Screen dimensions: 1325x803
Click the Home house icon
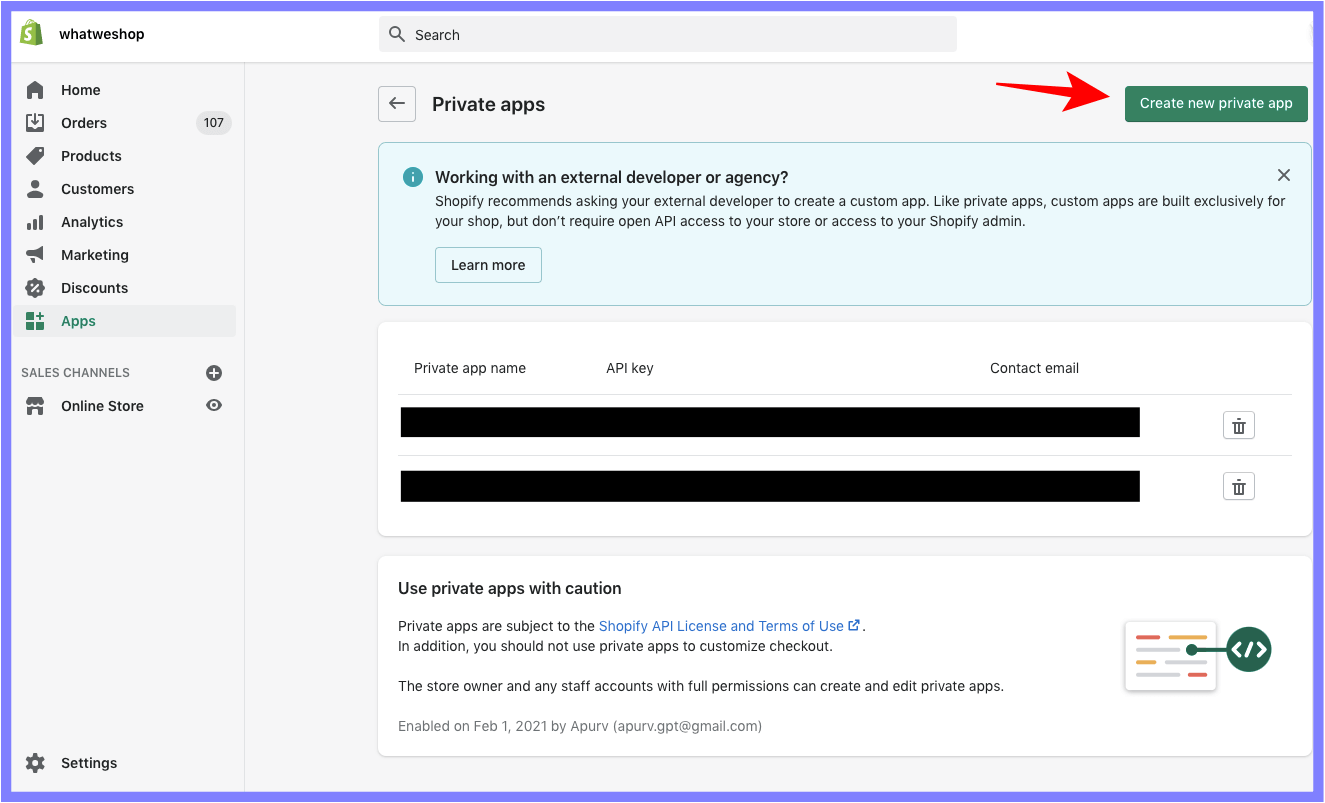[35, 90]
